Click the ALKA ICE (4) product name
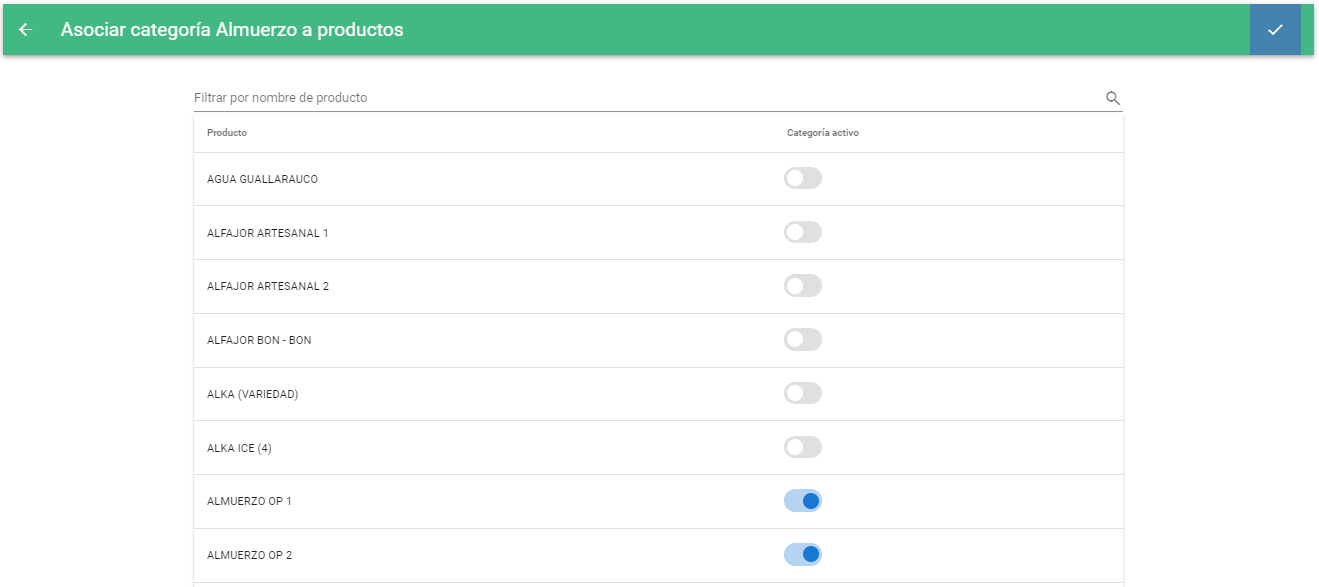The width and height of the screenshot is (1319, 587). pyautogui.click(x=239, y=448)
